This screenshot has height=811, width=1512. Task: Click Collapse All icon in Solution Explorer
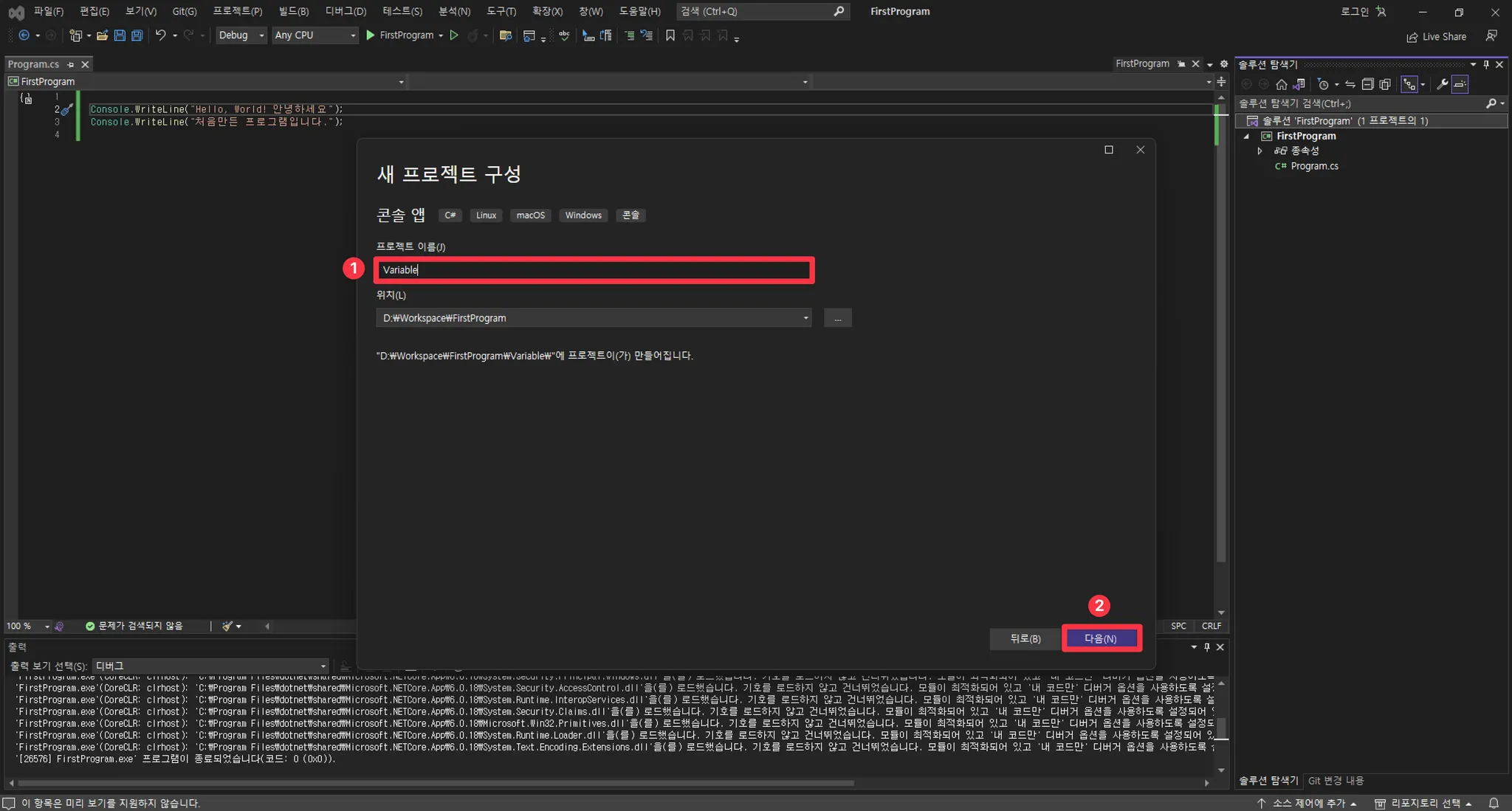(x=1367, y=84)
